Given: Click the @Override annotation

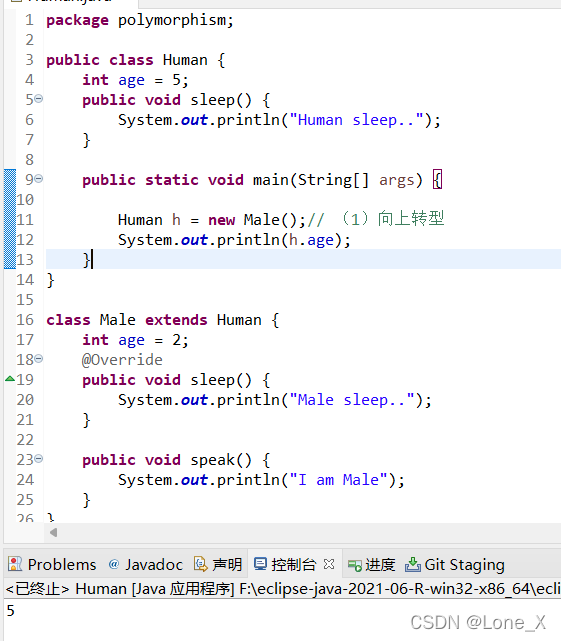Looking at the screenshot, I should (122, 360).
